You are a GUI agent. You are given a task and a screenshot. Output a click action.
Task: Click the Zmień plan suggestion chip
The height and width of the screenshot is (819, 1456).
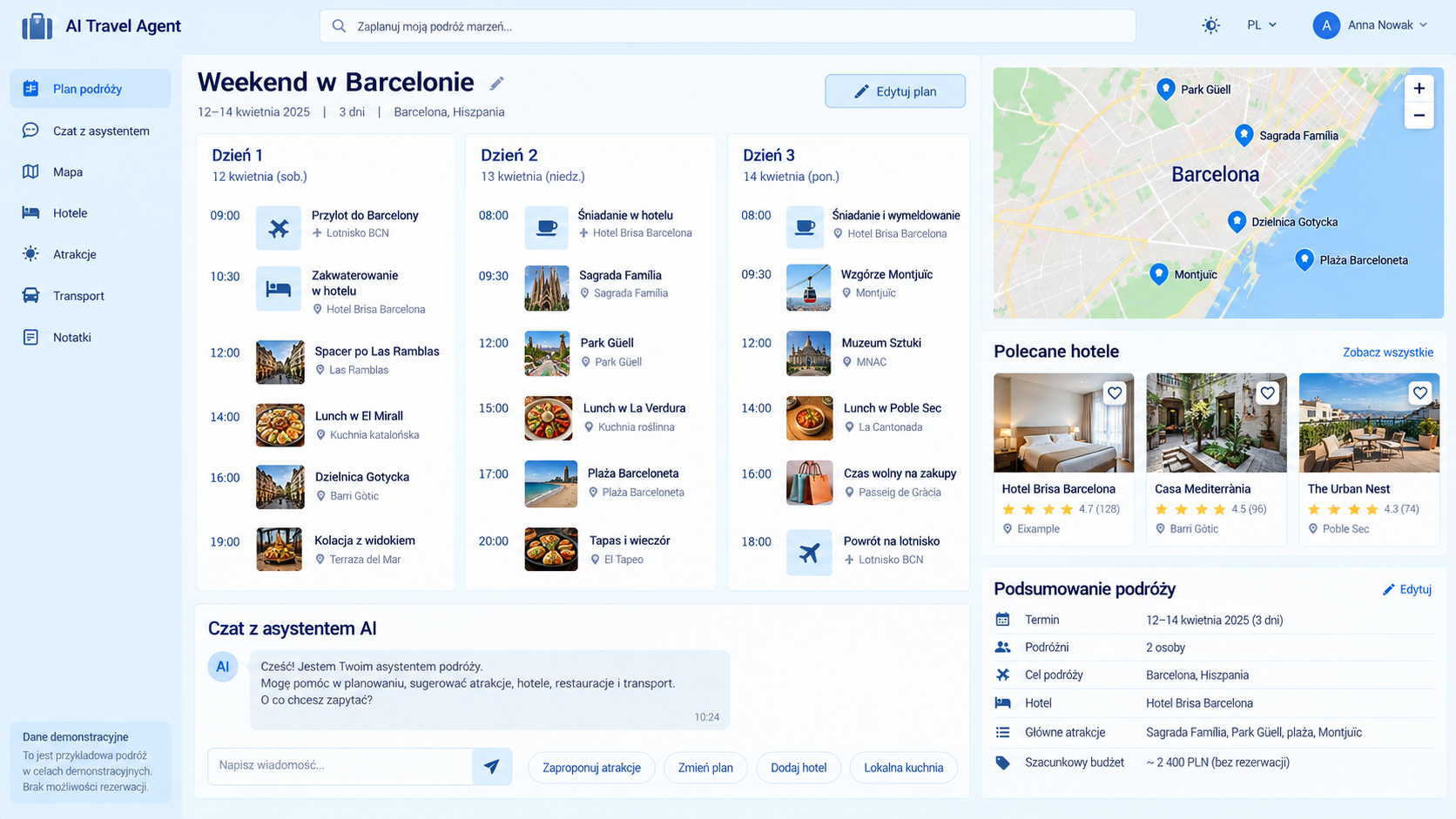(x=705, y=768)
